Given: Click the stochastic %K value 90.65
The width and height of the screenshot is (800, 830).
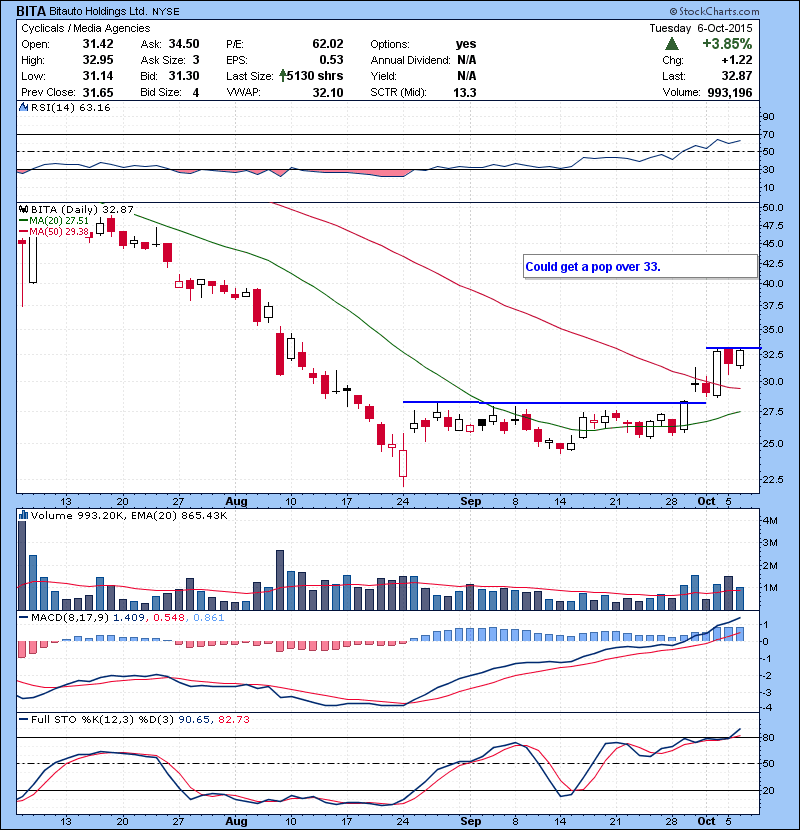Looking at the screenshot, I should 194,719.
